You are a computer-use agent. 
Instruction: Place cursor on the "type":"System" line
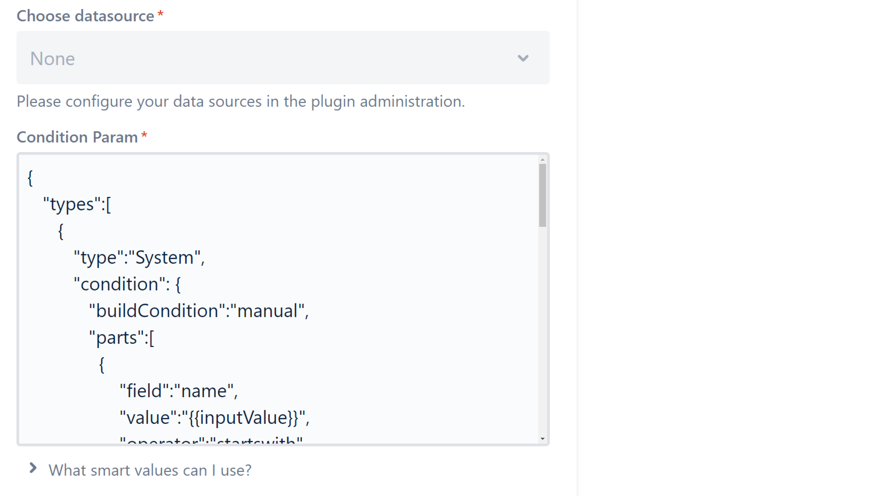point(139,257)
